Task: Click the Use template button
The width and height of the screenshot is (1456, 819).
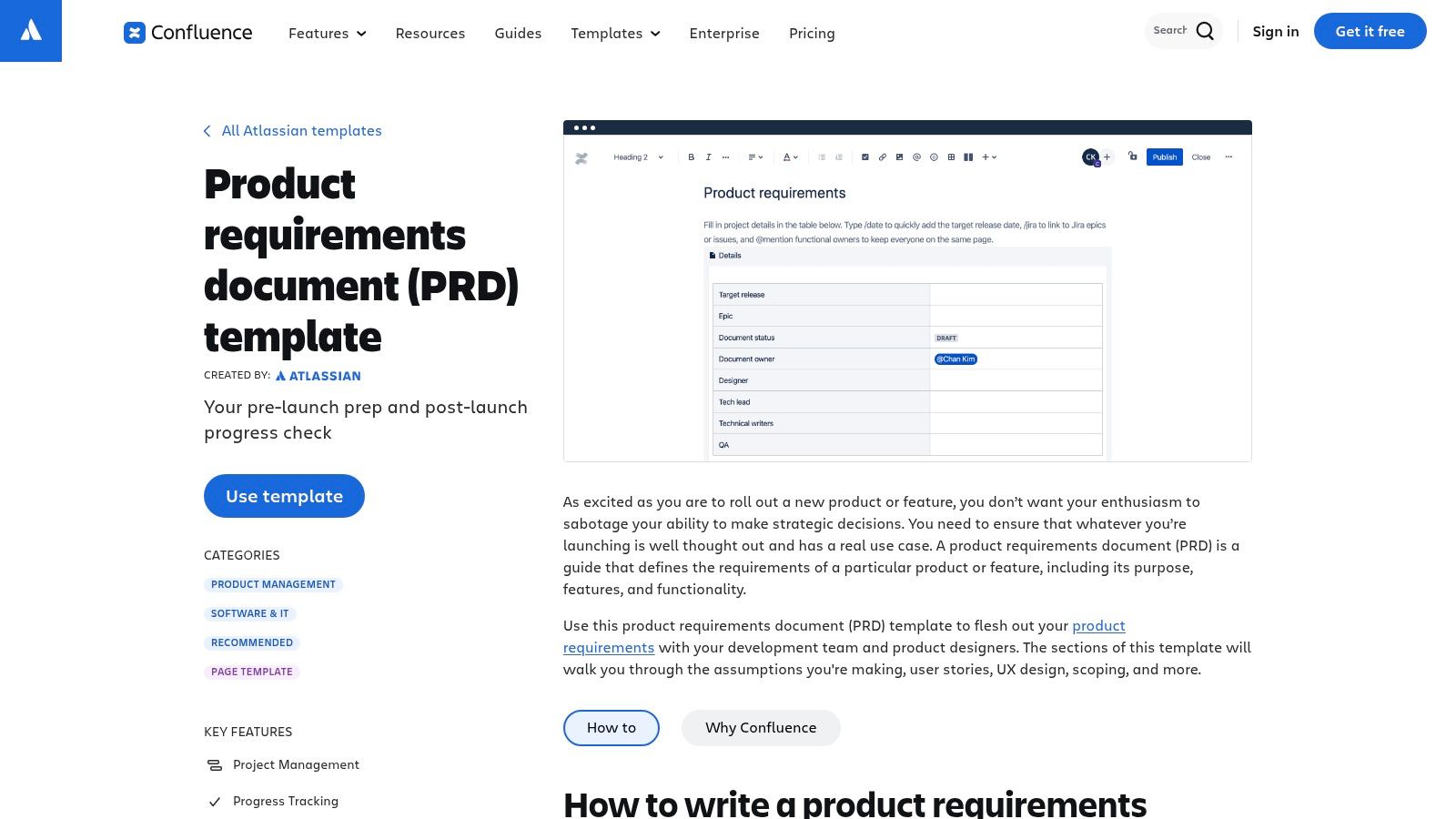Action: coord(284,496)
